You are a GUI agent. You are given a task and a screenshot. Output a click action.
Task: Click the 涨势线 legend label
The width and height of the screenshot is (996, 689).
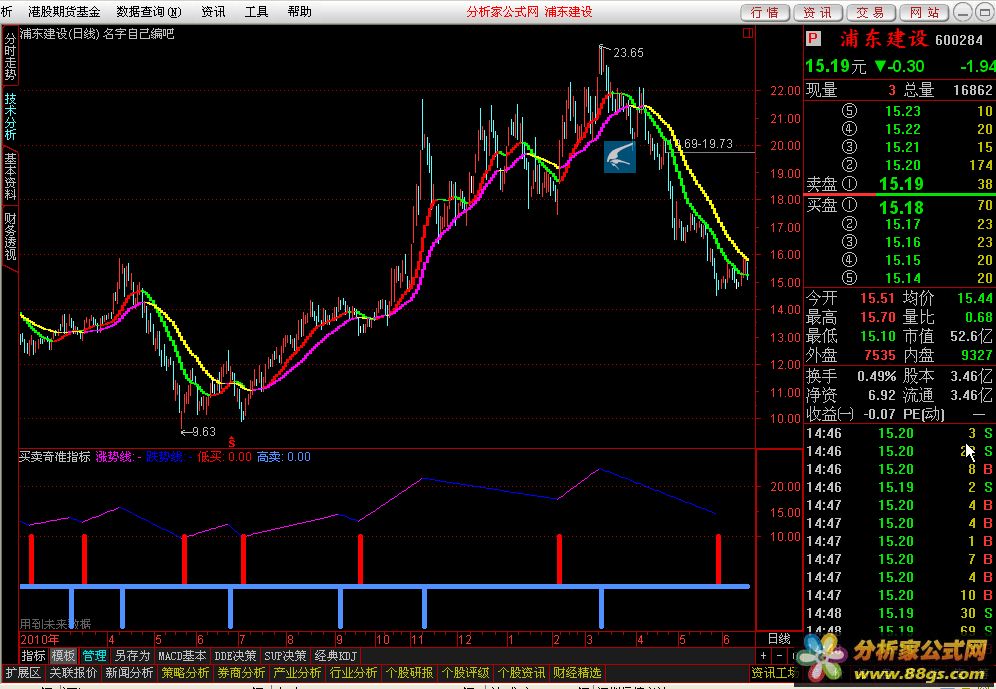pyautogui.click(x=116, y=457)
